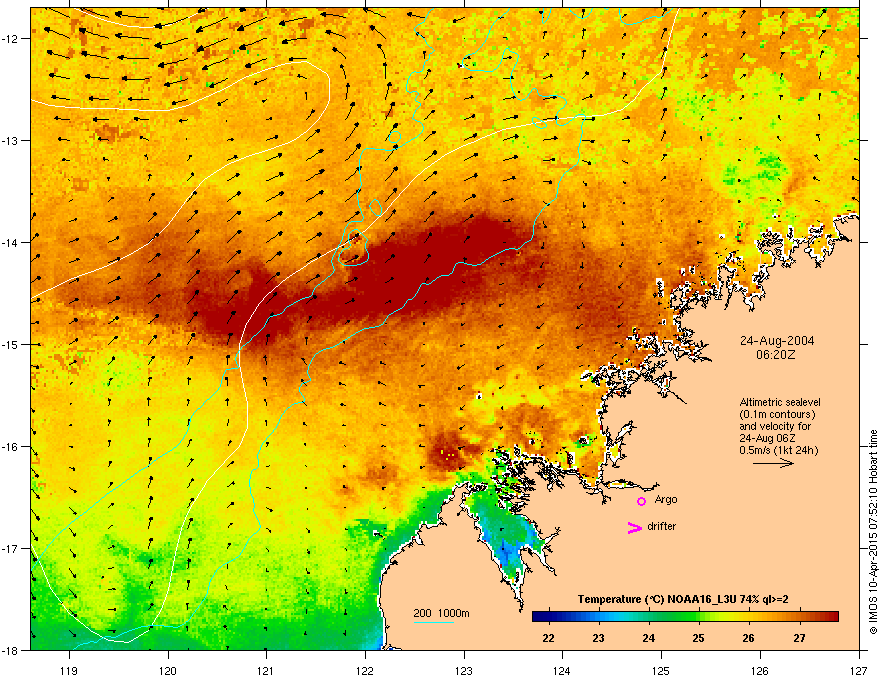
Task: Click the longitude axis label 124
Action: [563, 670]
